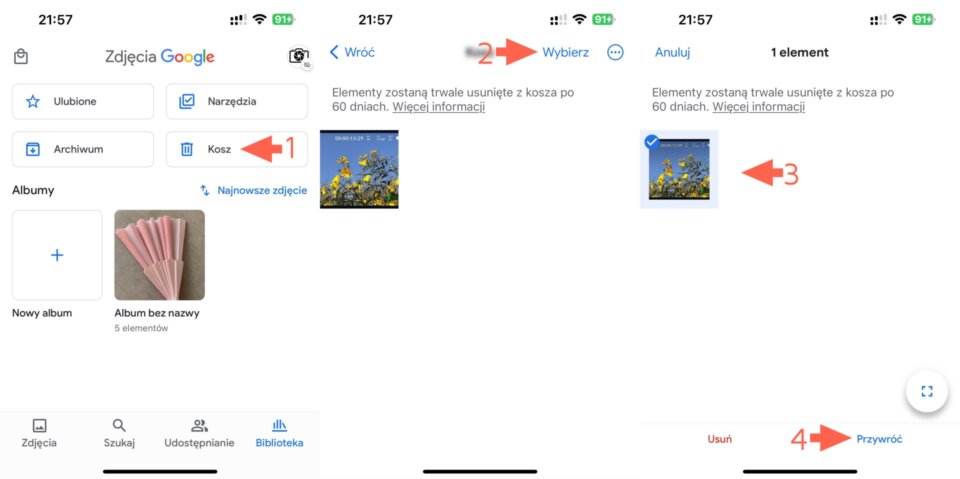The image size is (960, 479).
Task: Tap Wybierz to select items
Action: (565, 53)
